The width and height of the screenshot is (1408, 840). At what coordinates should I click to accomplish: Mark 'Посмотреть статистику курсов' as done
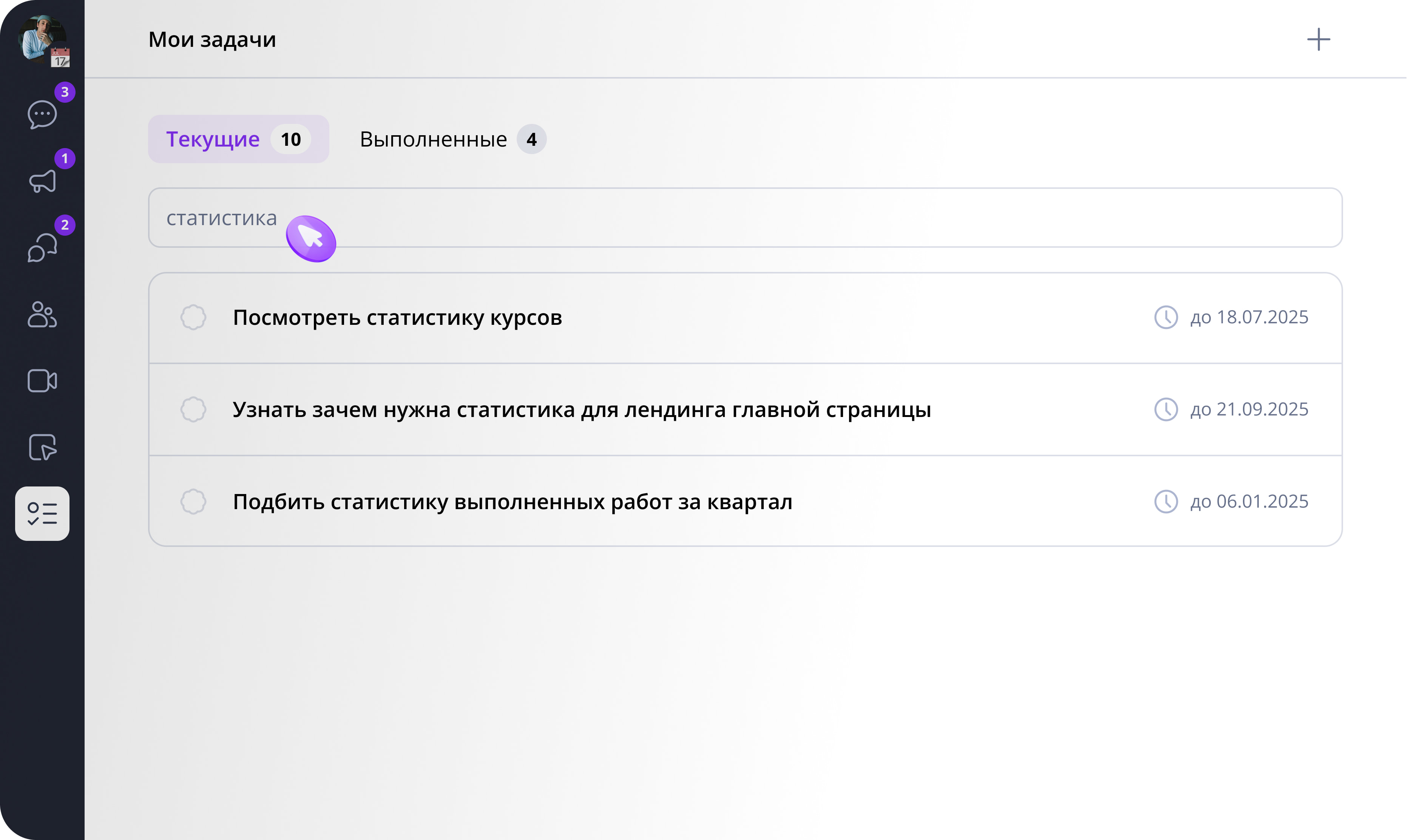[193, 318]
